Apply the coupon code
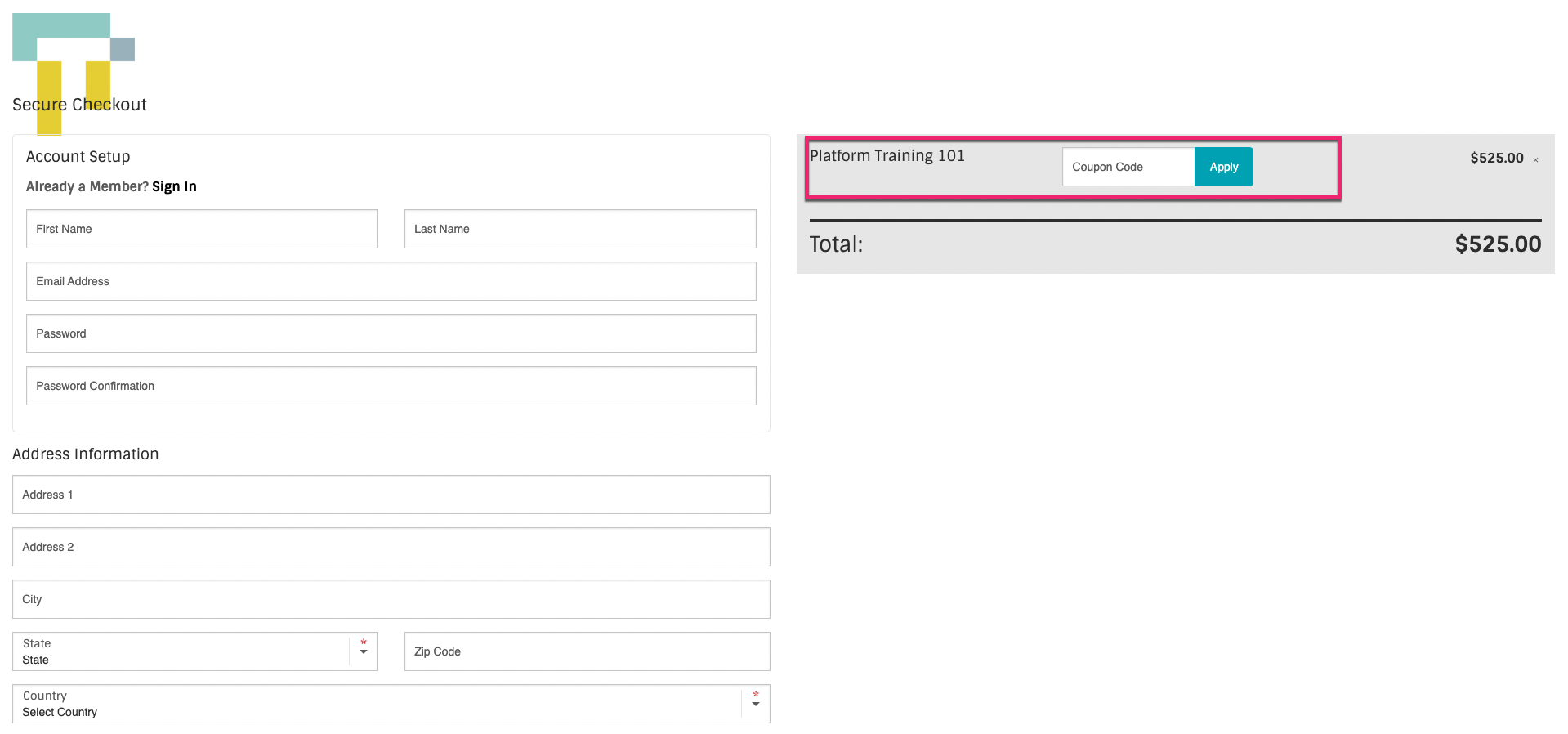Viewport: 1568px width, 734px height. pyautogui.click(x=1223, y=167)
